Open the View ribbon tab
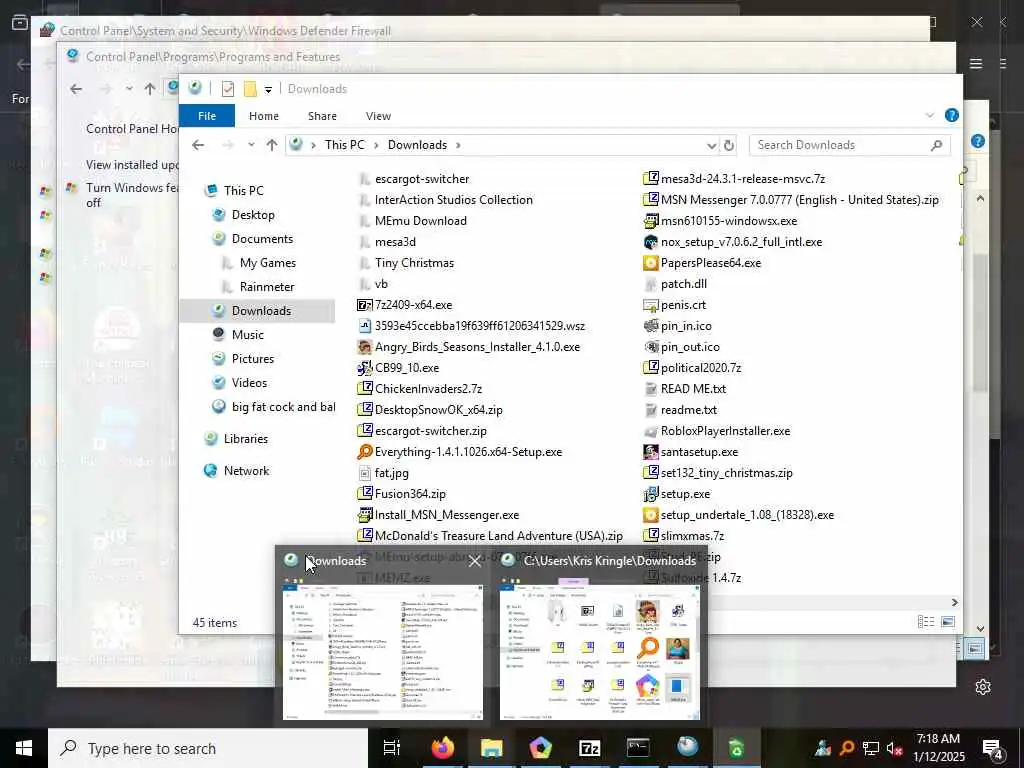Viewport: 1024px width, 768px height. click(x=378, y=116)
